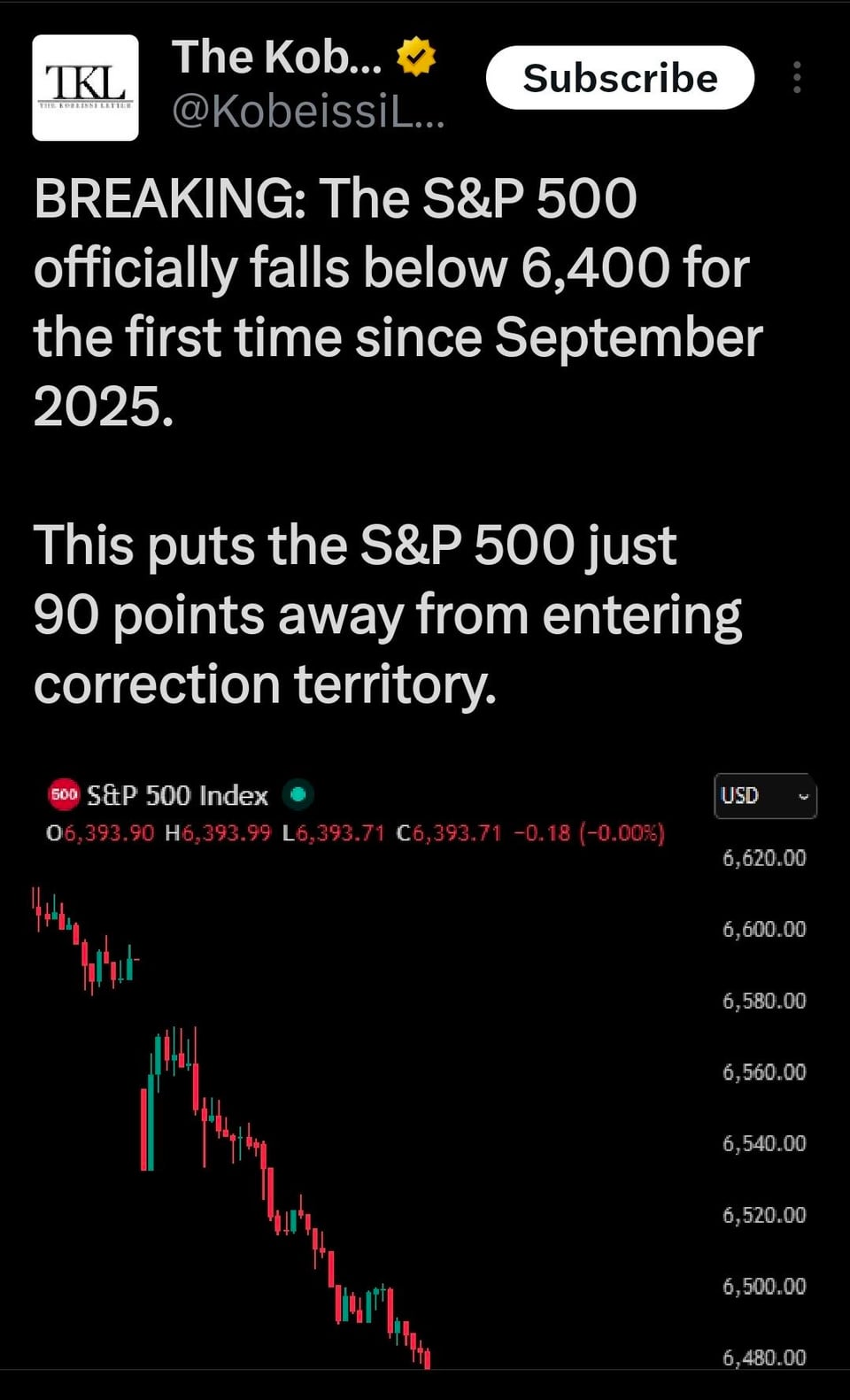The width and height of the screenshot is (850, 1400).
Task: Click the red 500 index logo
Action: (x=64, y=794)
